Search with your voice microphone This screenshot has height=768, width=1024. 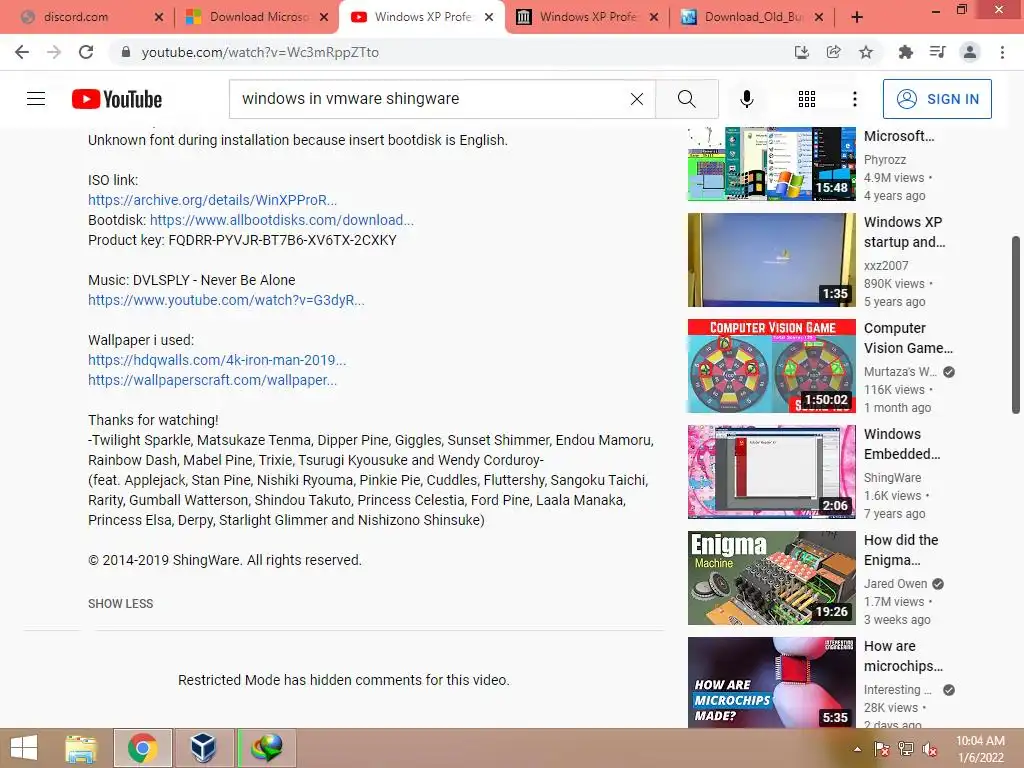[746, 99]
